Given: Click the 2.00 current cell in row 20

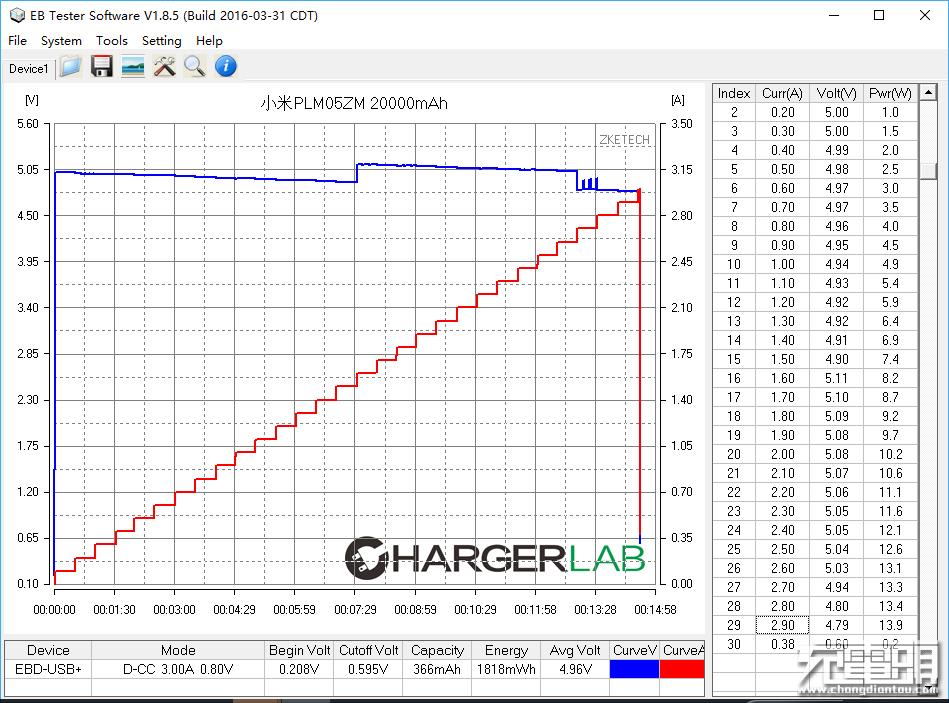Looking at the screenshot, I should pos(782,454).
